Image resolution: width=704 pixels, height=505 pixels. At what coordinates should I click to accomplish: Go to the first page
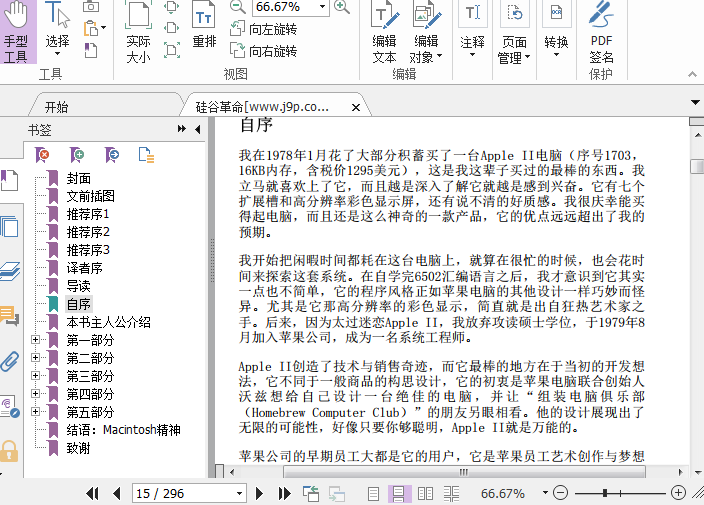[92, 494]
